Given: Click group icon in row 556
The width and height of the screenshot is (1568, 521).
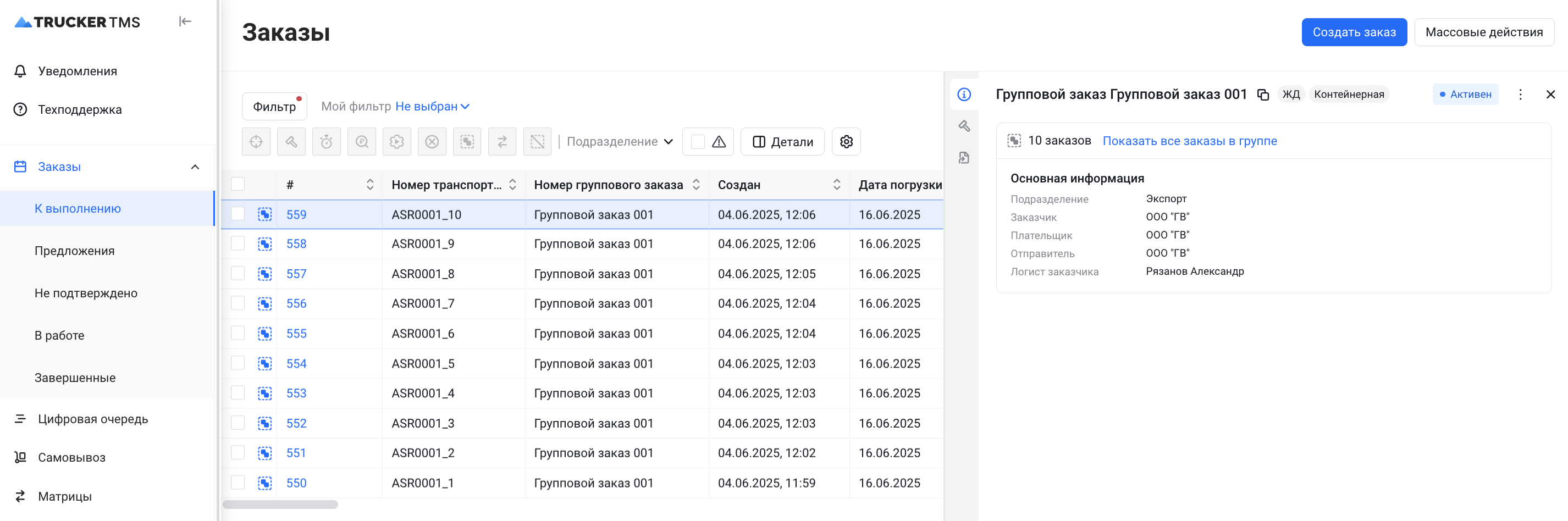Looking at the screenshot, I should (265, 303).
